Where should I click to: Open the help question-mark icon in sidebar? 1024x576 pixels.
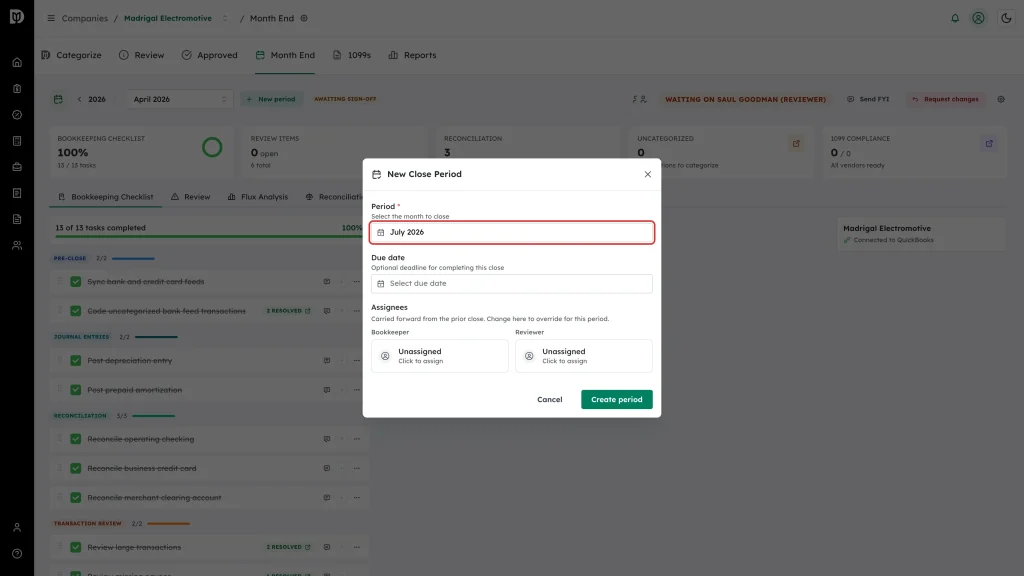tap(17, 554)
